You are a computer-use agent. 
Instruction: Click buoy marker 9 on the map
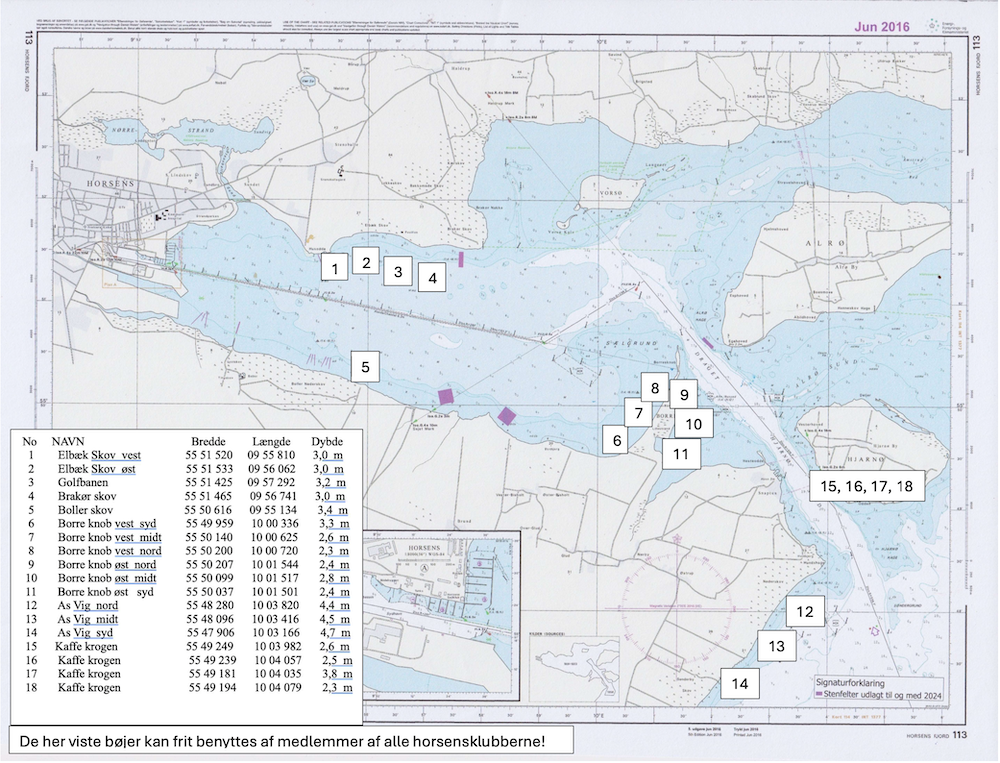(683, 394)
